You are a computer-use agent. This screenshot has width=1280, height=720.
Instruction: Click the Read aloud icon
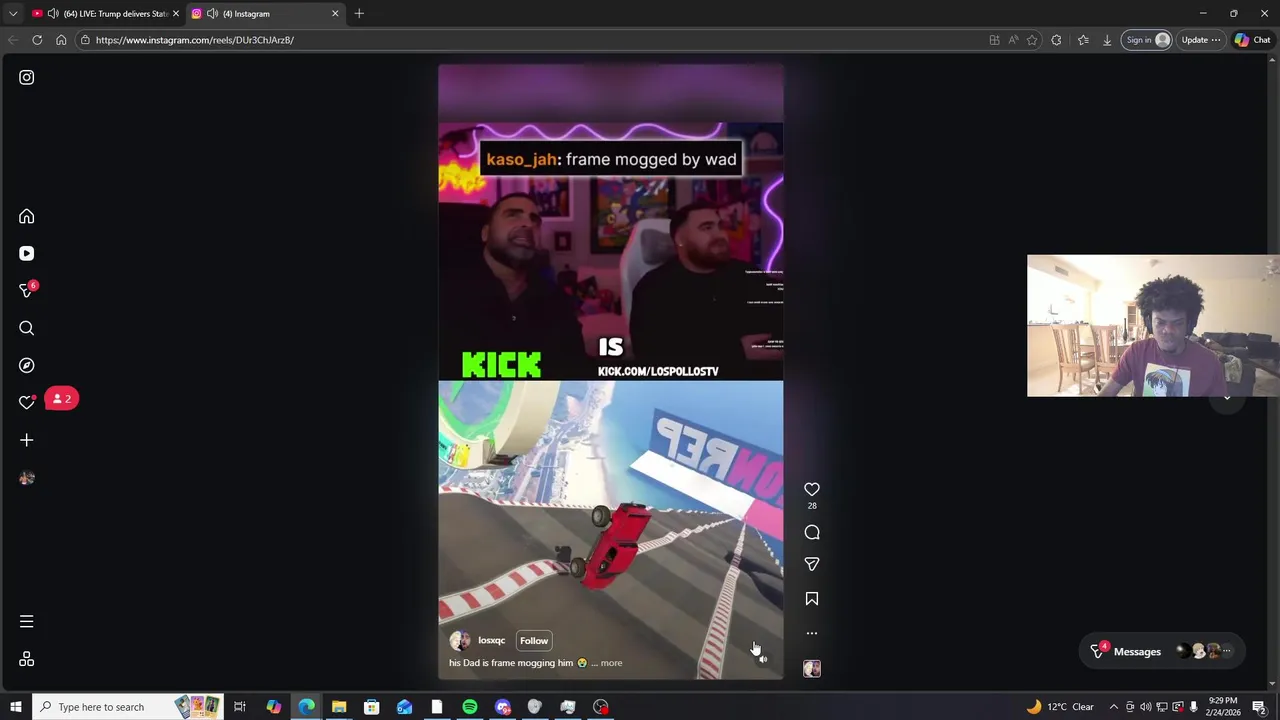click(x=1013, y=40)
